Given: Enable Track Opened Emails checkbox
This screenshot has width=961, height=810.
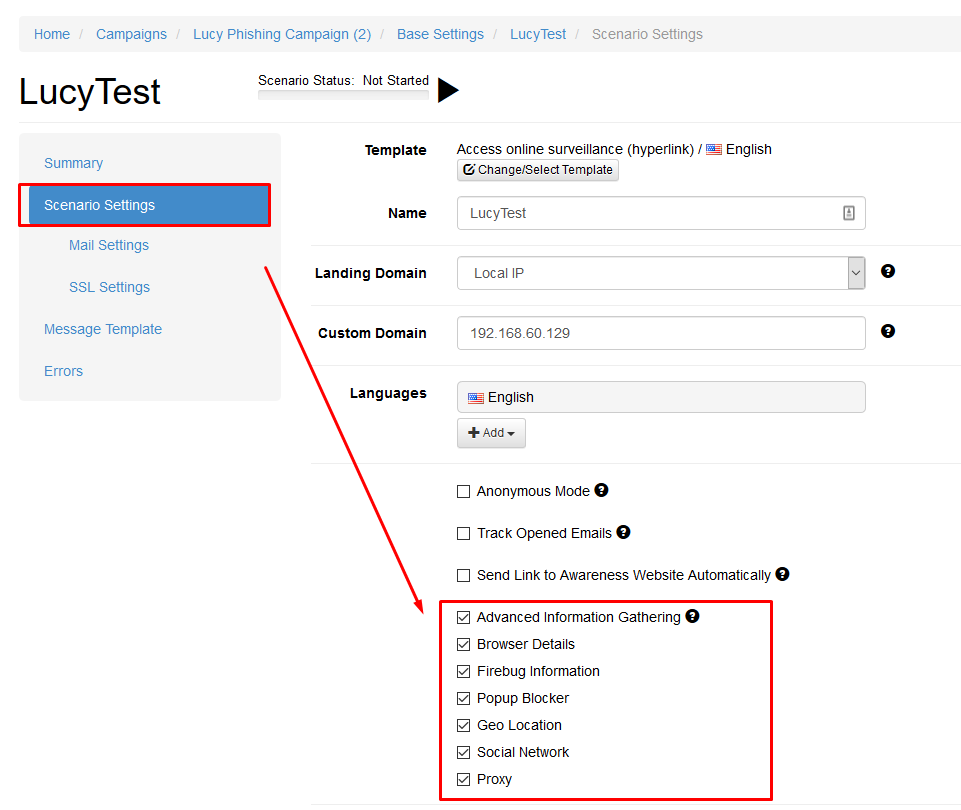Looking at the screenshot, I should (463, 534).
